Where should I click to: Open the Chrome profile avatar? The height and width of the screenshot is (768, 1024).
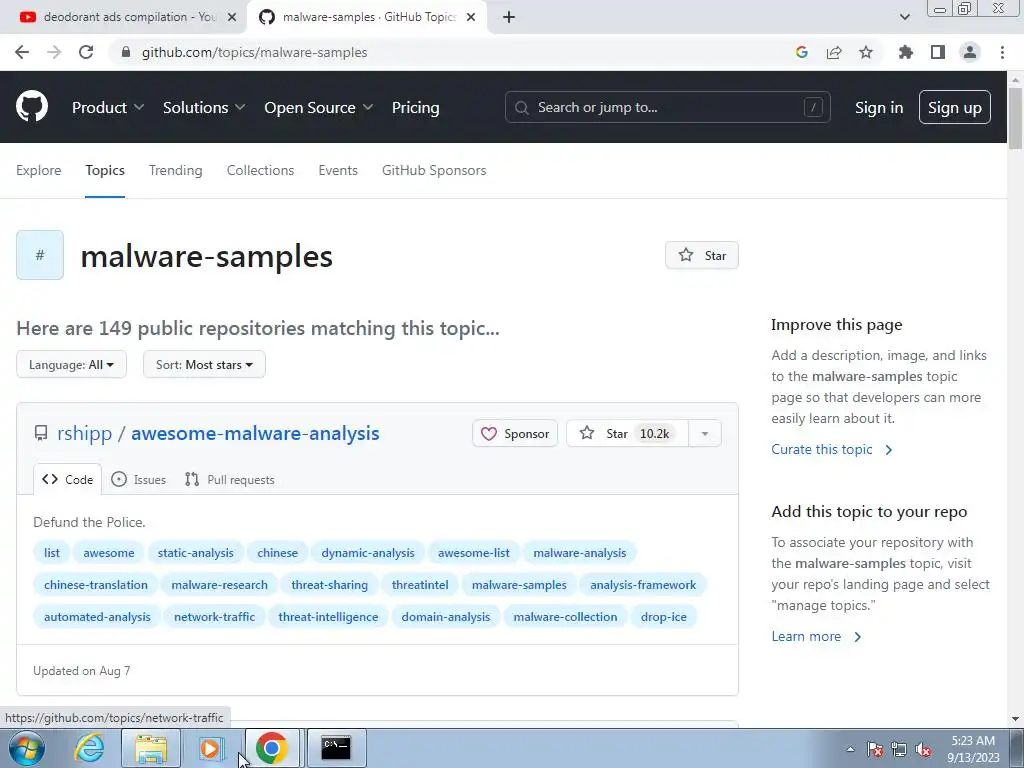point(970,52)
